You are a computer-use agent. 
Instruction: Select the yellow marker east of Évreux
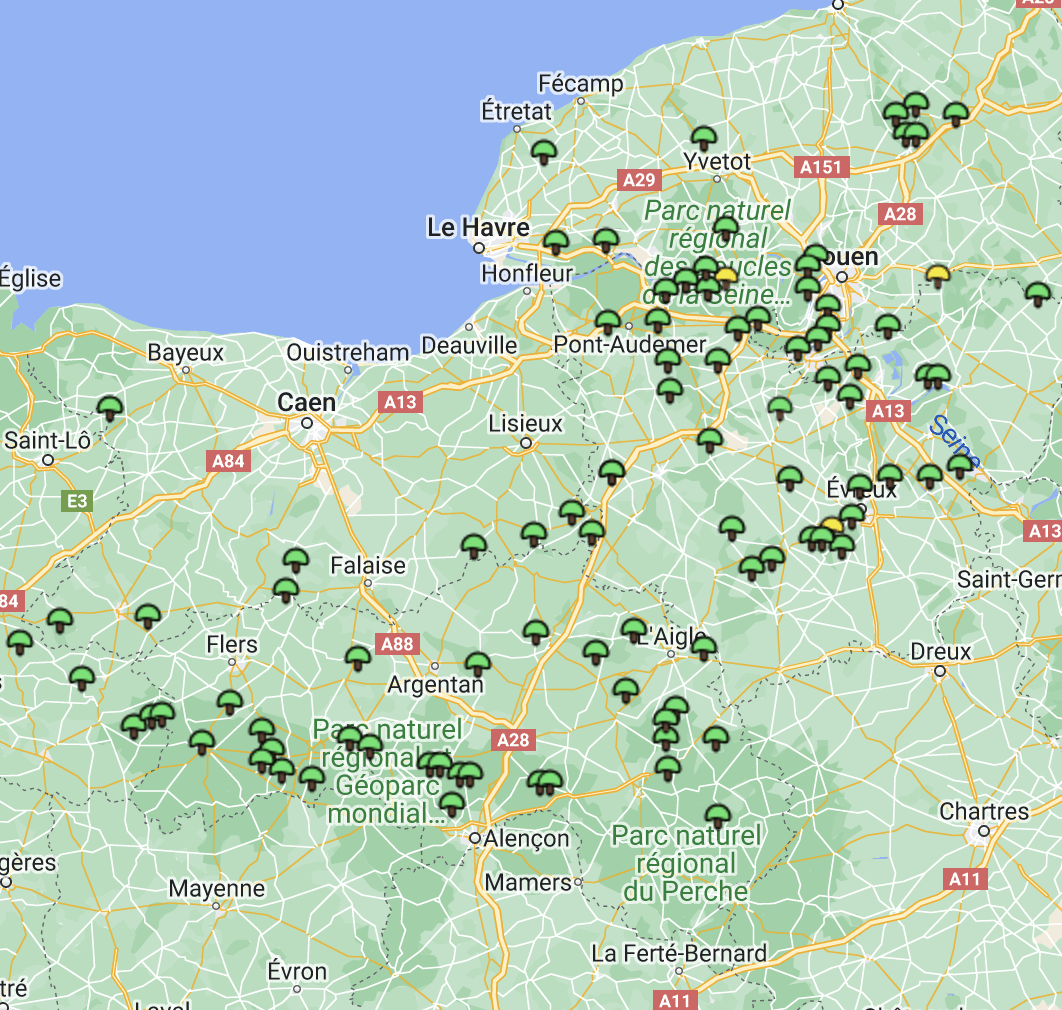point(833,524)
